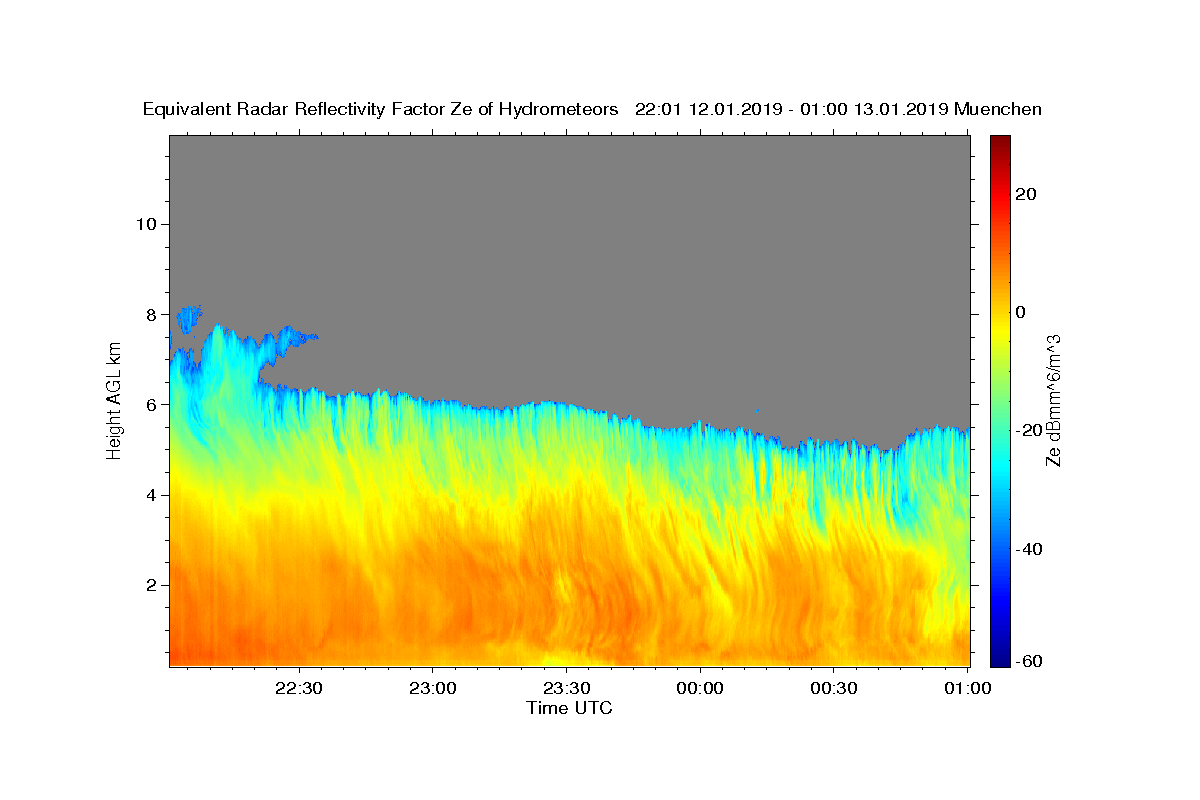Click the colorbar value '20'

[x=1025, y=194]
